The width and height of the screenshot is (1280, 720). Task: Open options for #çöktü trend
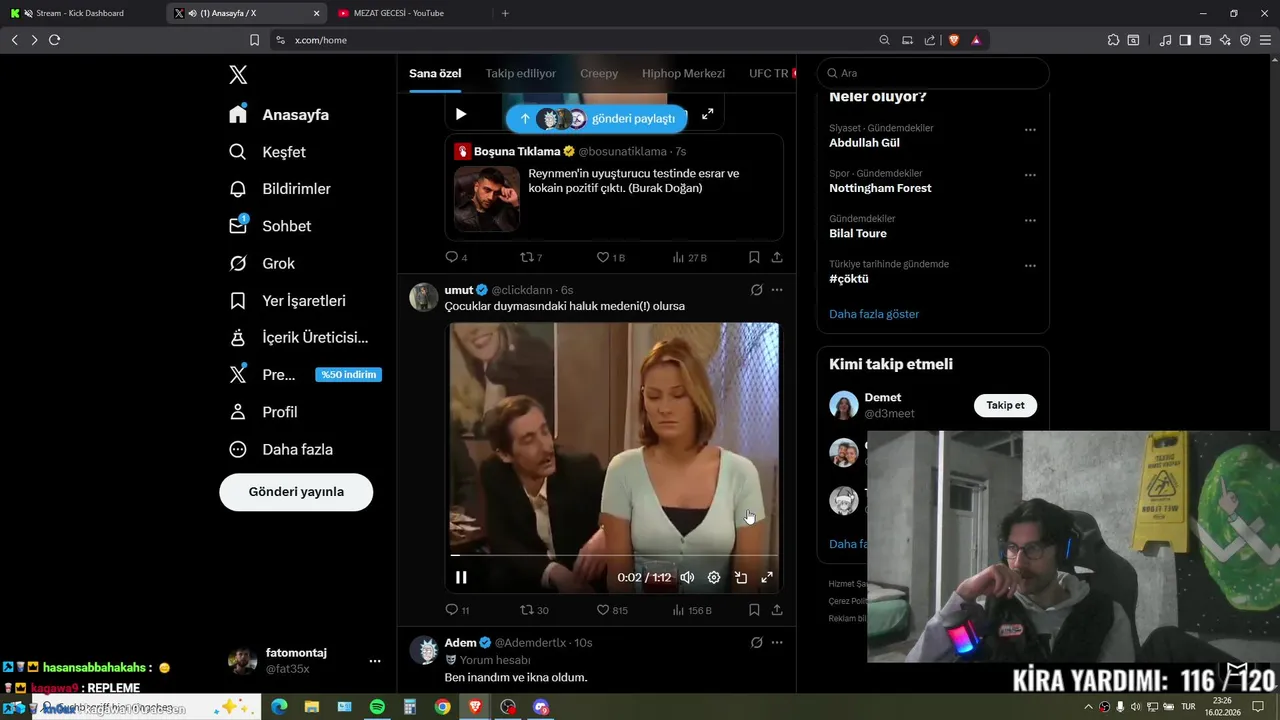pos(1030,266)
